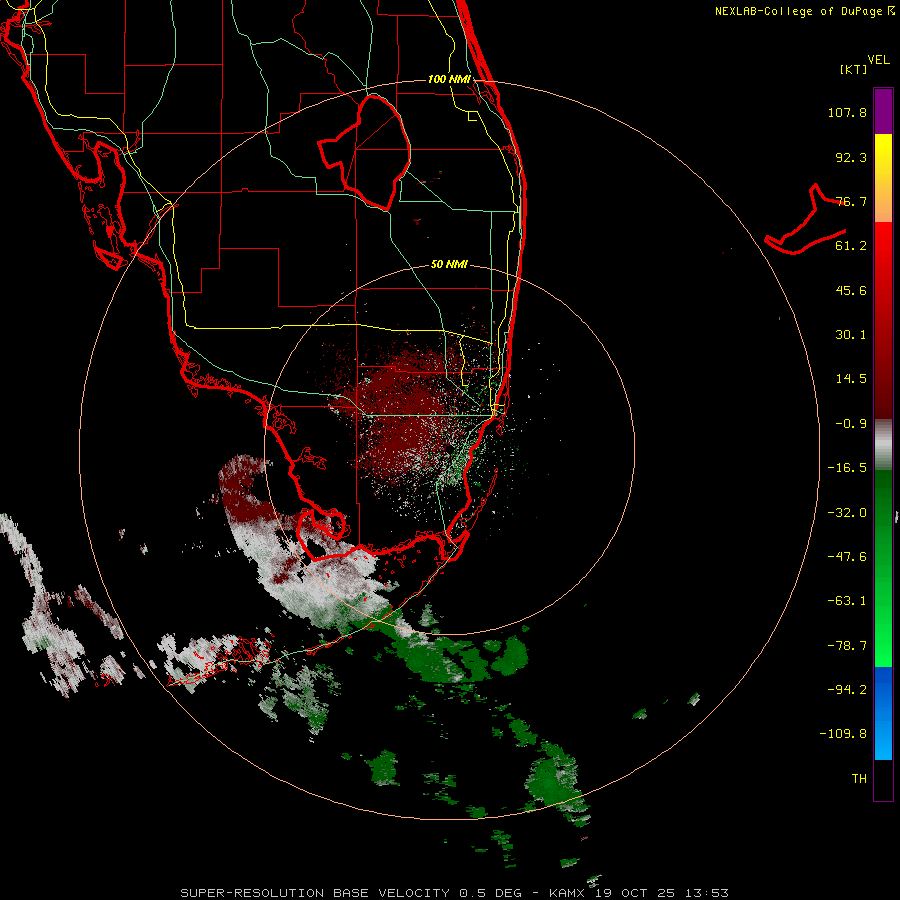Click the [KT] units label
The image size is (900, 900).
click(x=853, y=69)
